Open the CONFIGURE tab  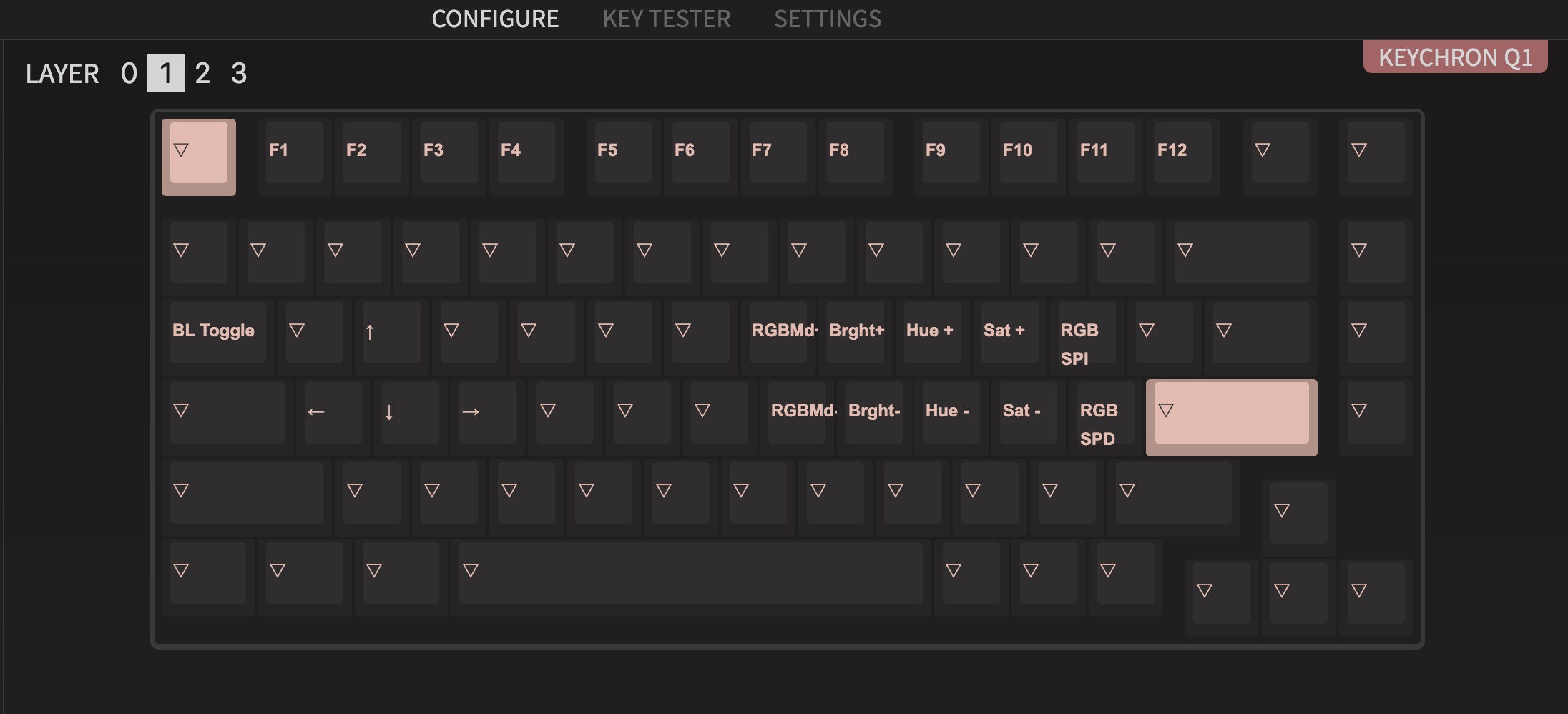[495, 19]
